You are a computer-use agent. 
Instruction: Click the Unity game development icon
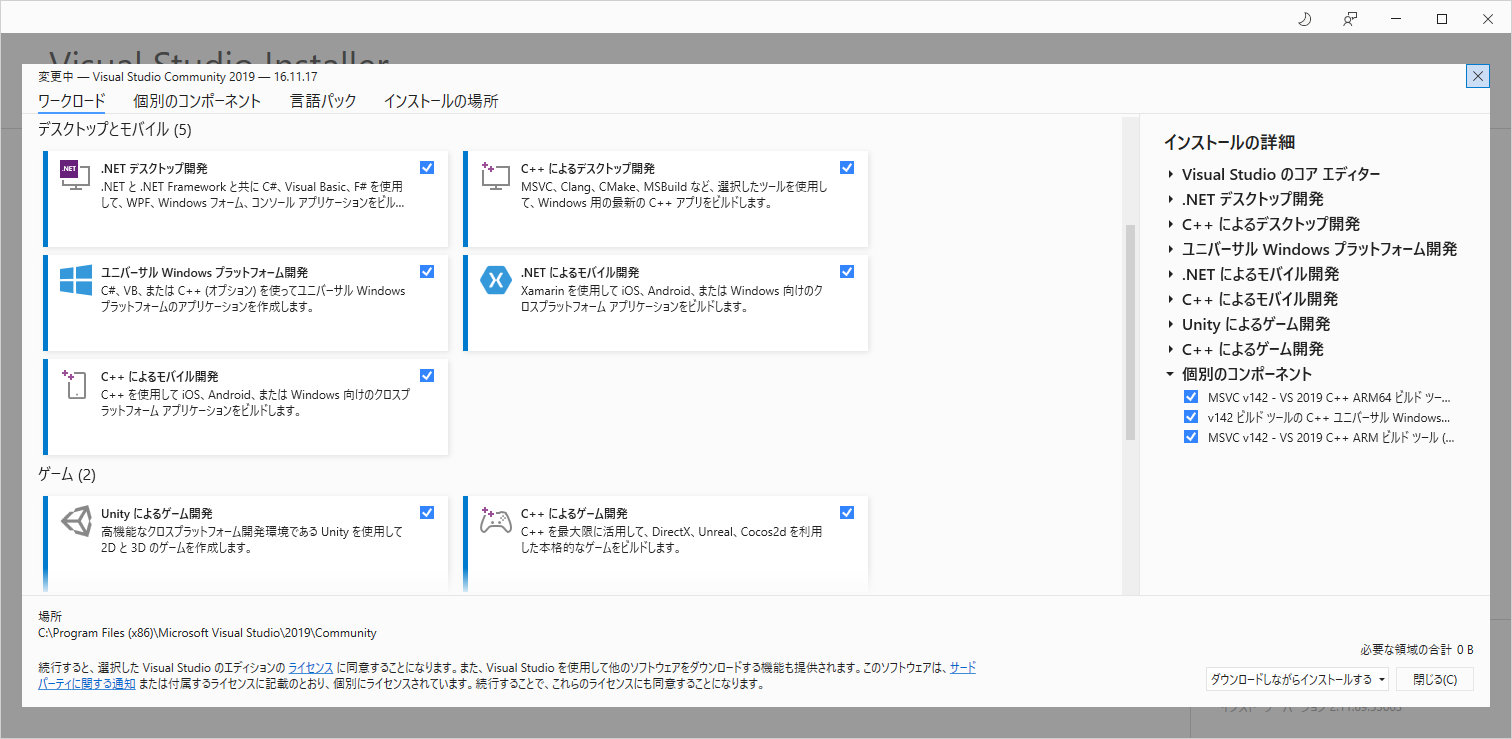76,522
